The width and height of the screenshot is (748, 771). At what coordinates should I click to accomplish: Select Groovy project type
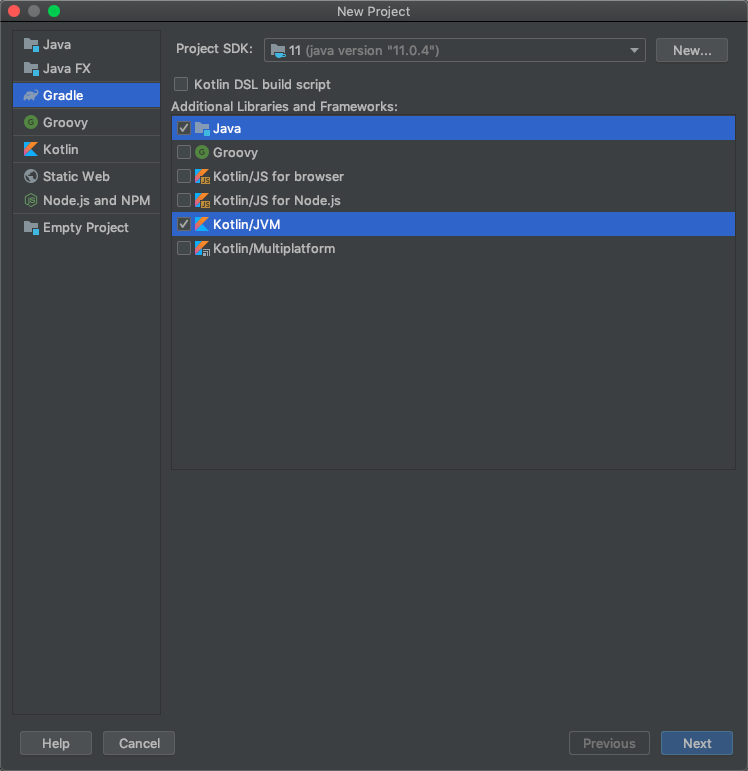point(87,122)
